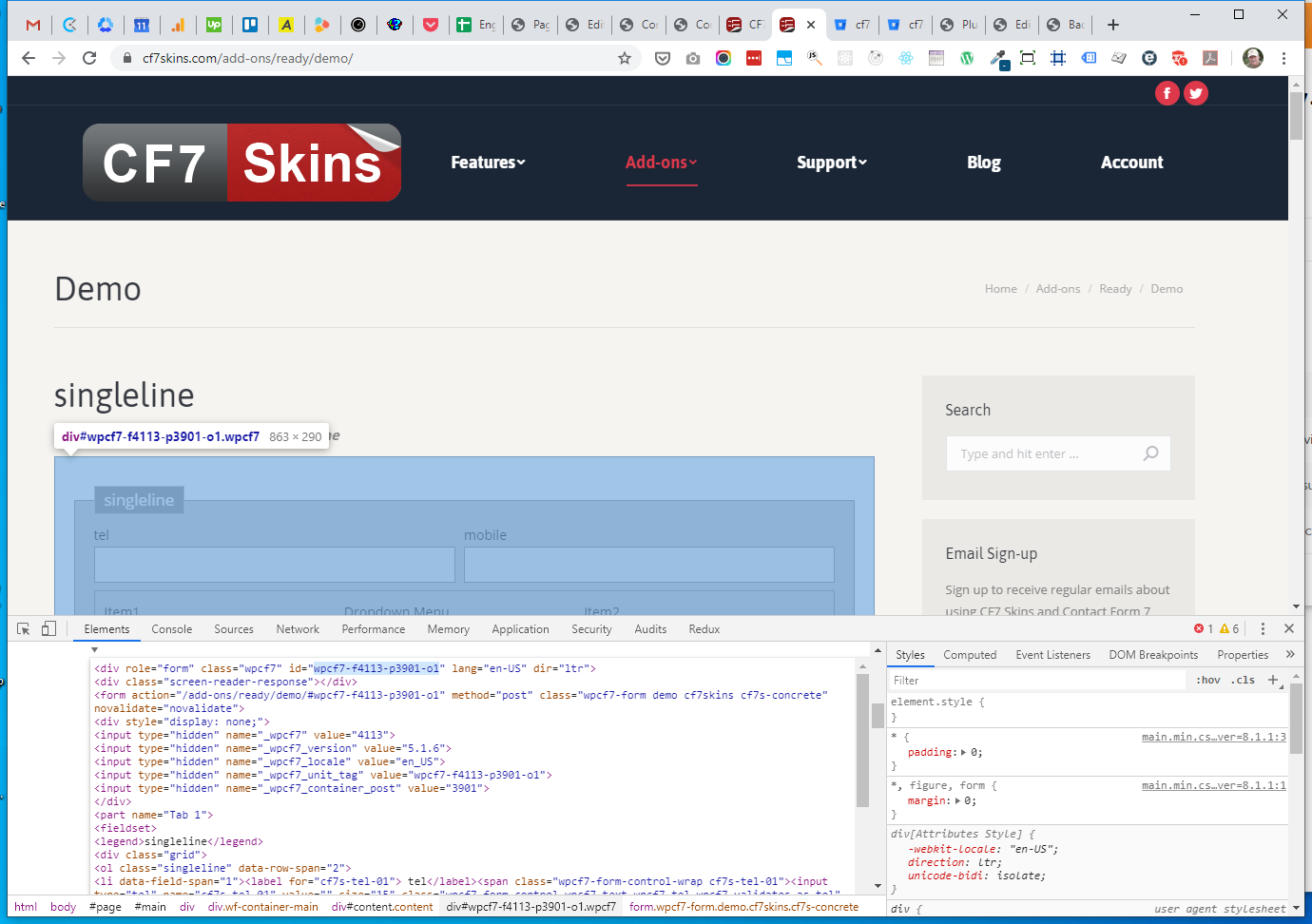Reload the page
The image size is (1312, 924).
(x=89, y=58)
